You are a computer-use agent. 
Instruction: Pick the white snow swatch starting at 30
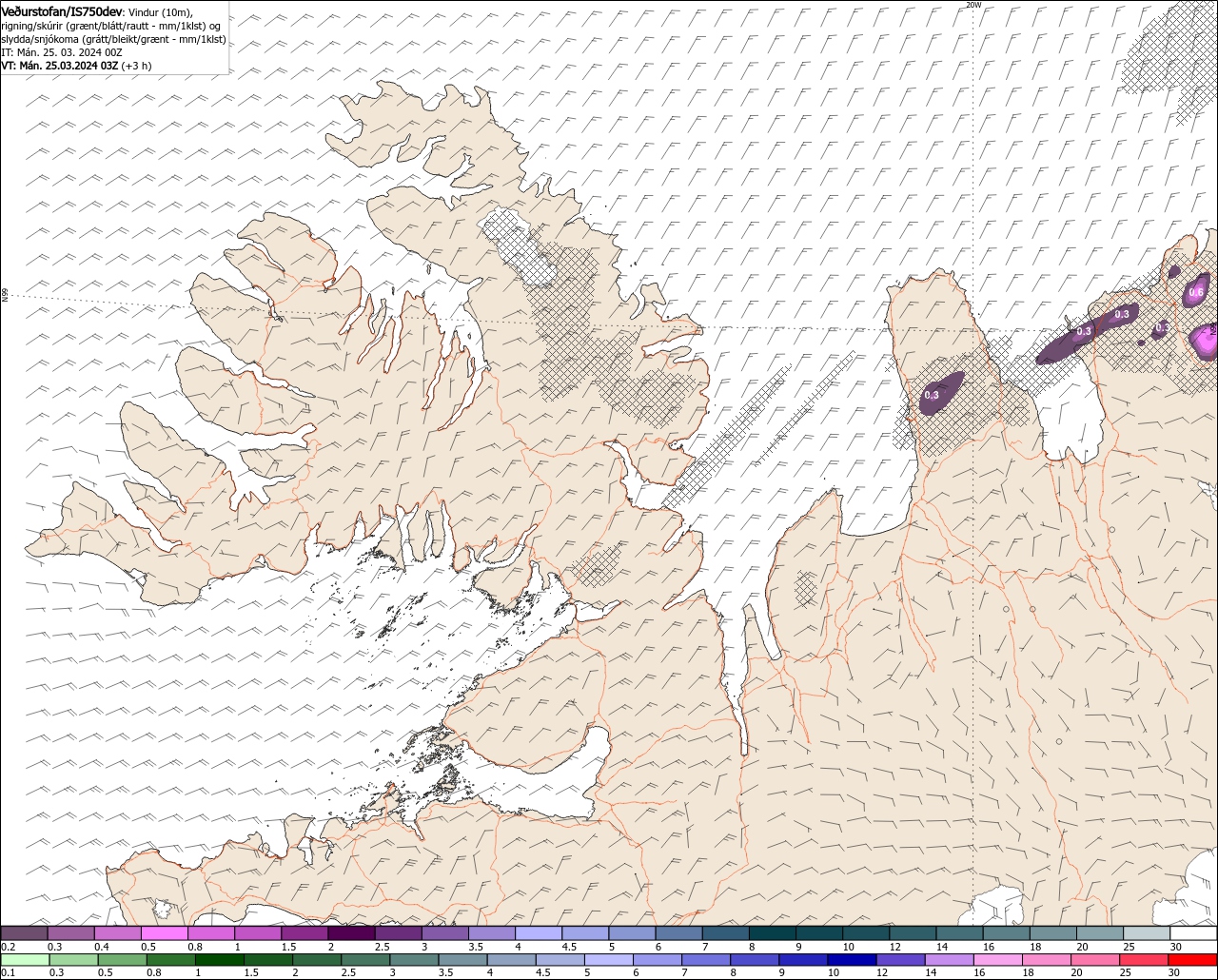point(1193,933)
